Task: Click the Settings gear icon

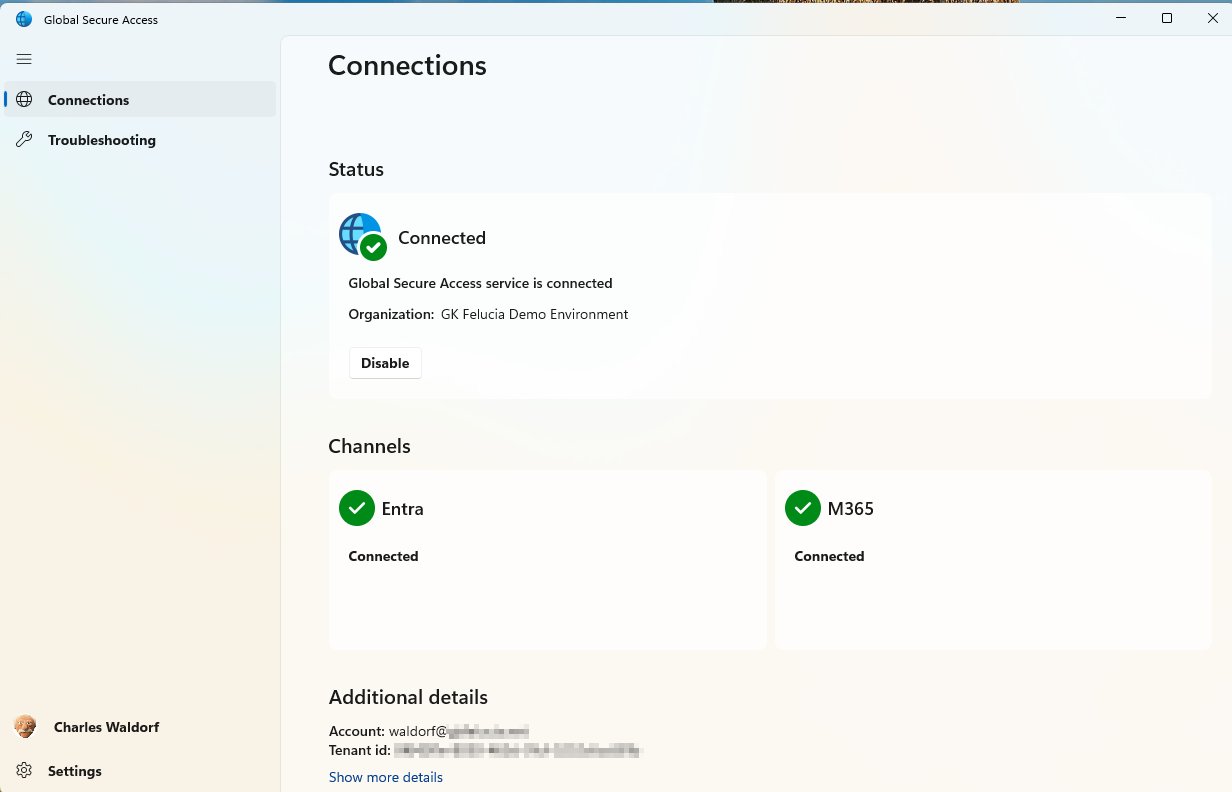Action: click(24, 771)
